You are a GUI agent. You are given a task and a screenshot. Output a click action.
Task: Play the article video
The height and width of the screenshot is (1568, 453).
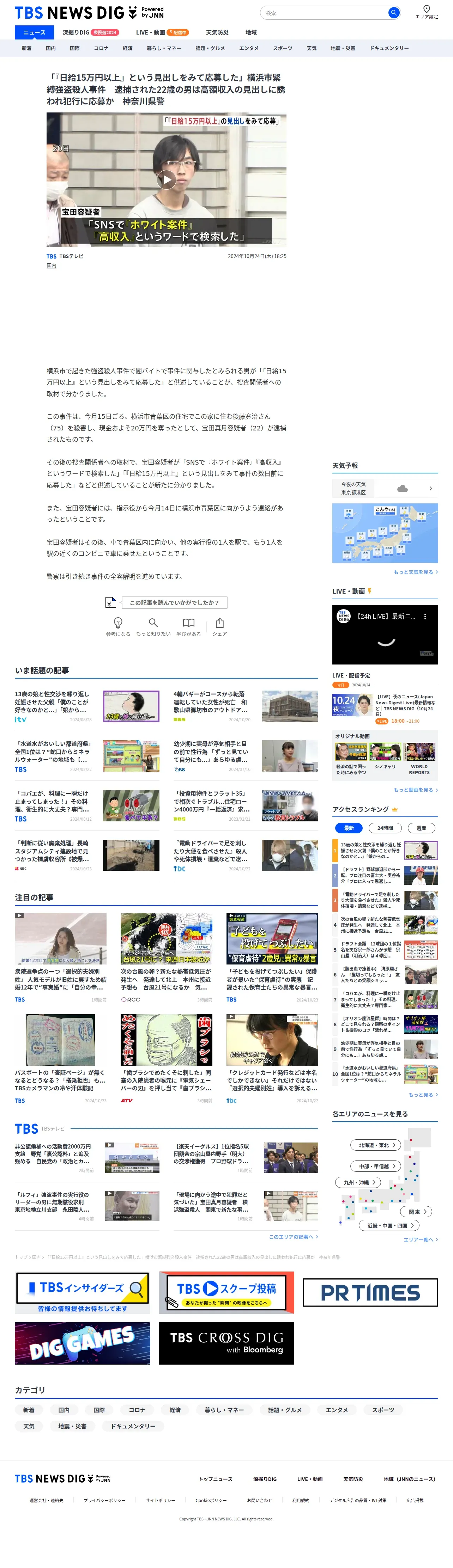click(166, 179)
